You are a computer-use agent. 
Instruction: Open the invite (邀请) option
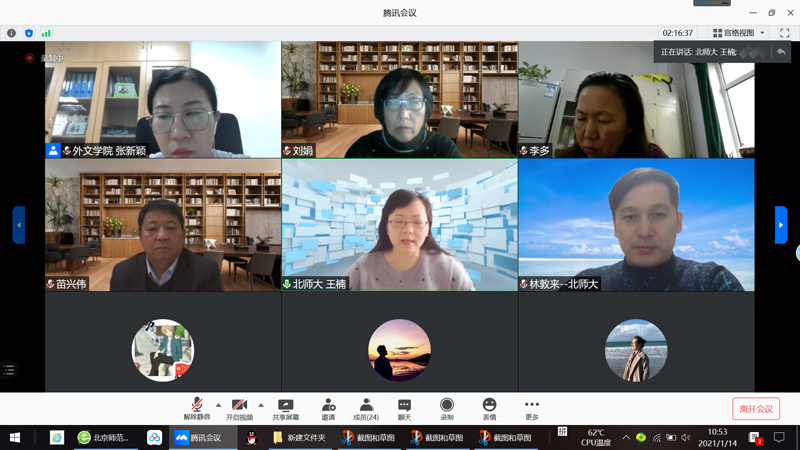pyautogui.click(x=328, y=408)
